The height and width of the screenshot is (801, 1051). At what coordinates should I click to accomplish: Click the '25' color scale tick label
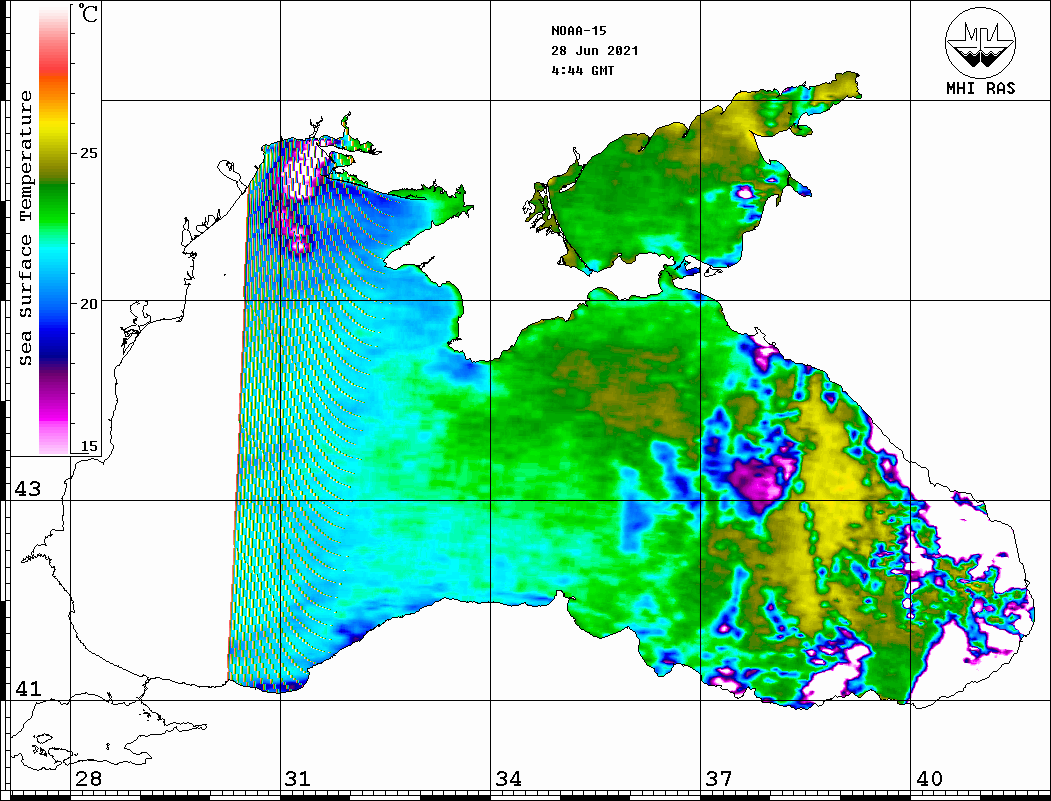click(x=88, y=153)
